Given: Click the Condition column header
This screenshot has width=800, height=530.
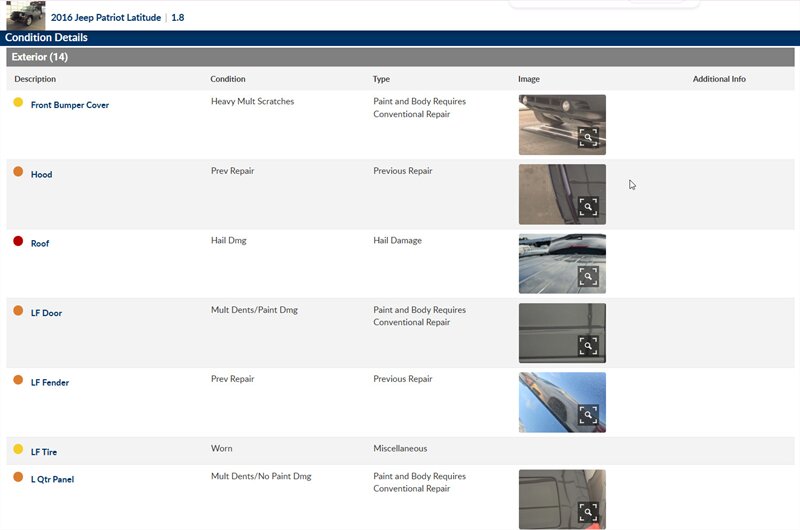Looking at the screenshot, I should (228, 79).
